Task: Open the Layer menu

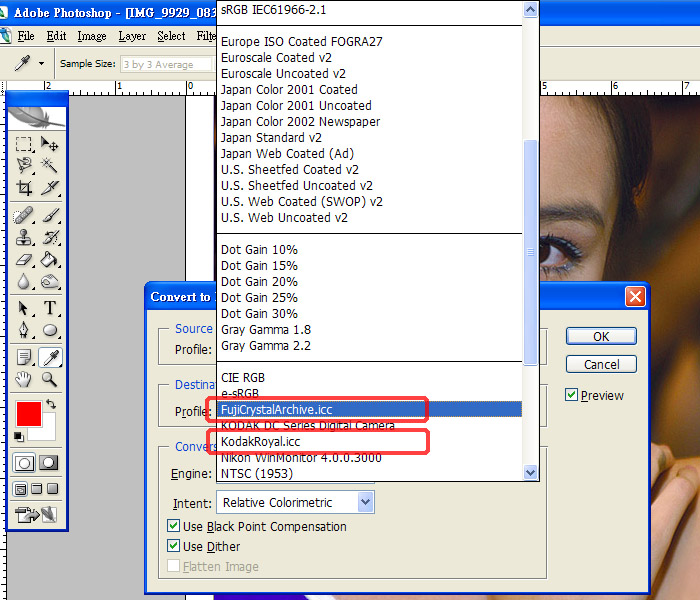Action: tap(132, 36)
